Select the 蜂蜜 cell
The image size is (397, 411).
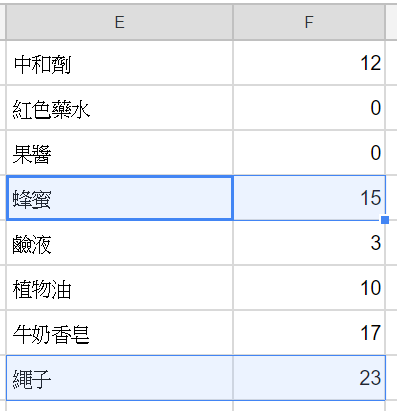(x=120, y=198)
